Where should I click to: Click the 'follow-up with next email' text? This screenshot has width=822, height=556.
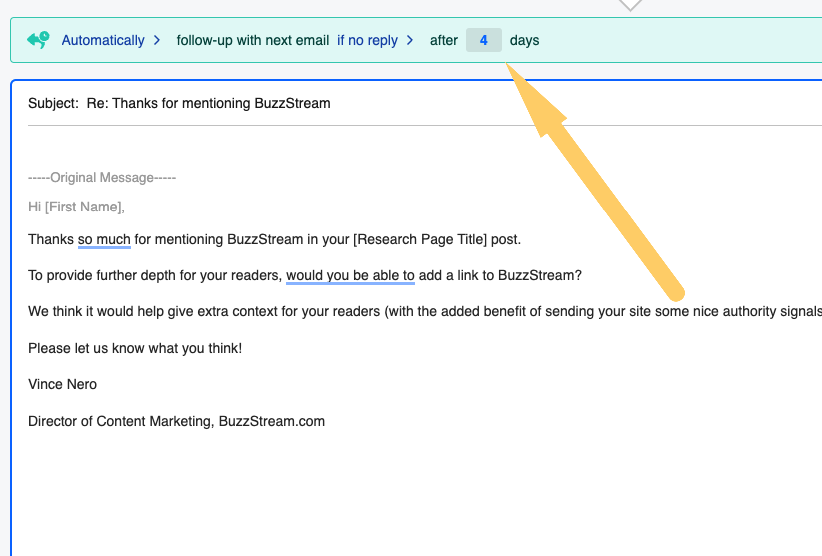click(x=252, y=40)
